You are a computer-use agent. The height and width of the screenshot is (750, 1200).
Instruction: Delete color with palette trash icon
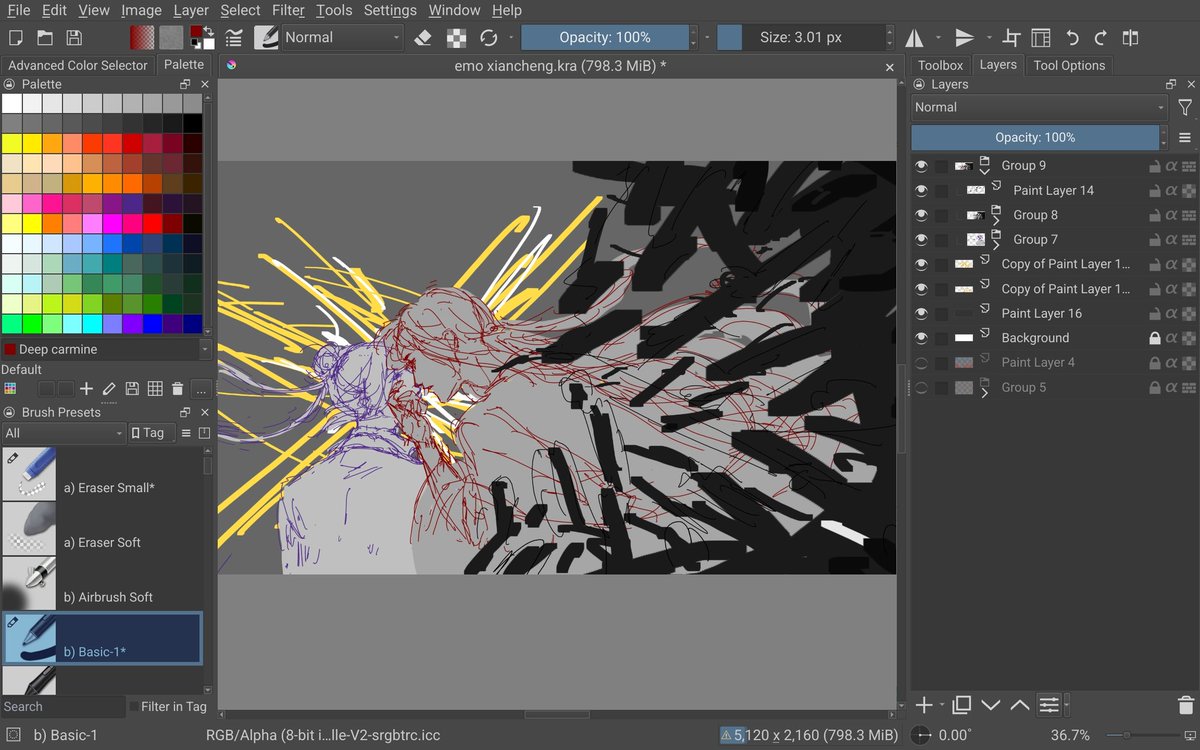(x=177, y=388)
